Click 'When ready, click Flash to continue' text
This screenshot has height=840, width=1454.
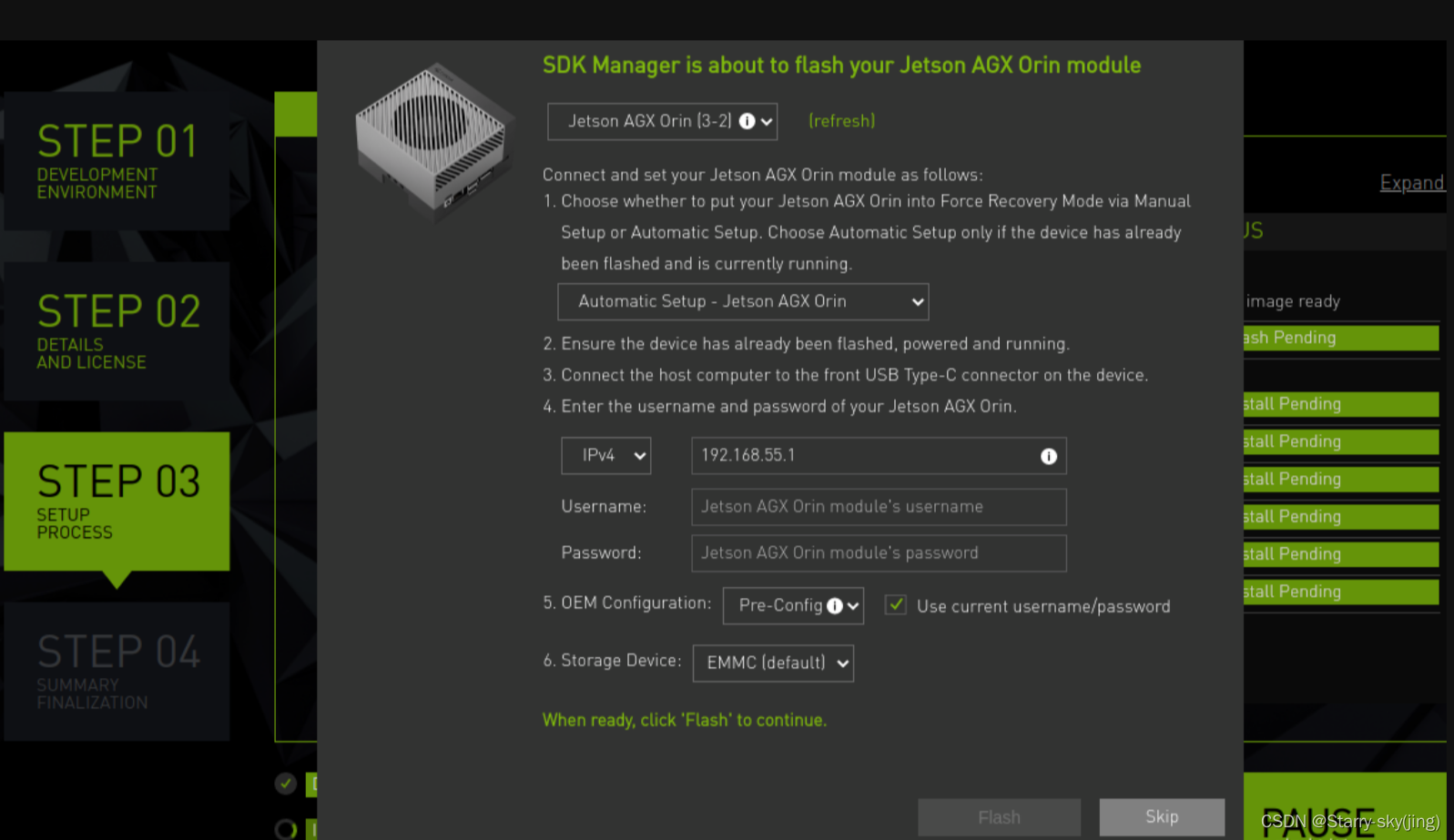pyautogui.click(x=685, y=720)
